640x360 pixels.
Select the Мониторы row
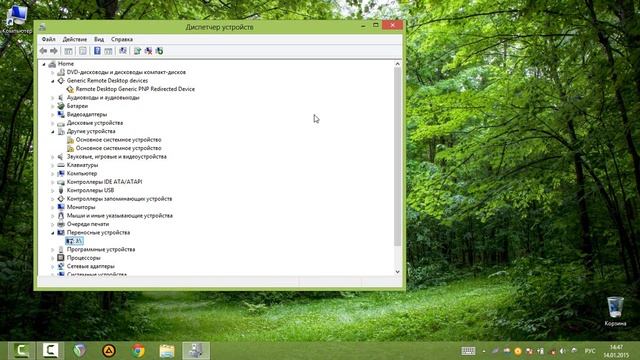(81, 207)
